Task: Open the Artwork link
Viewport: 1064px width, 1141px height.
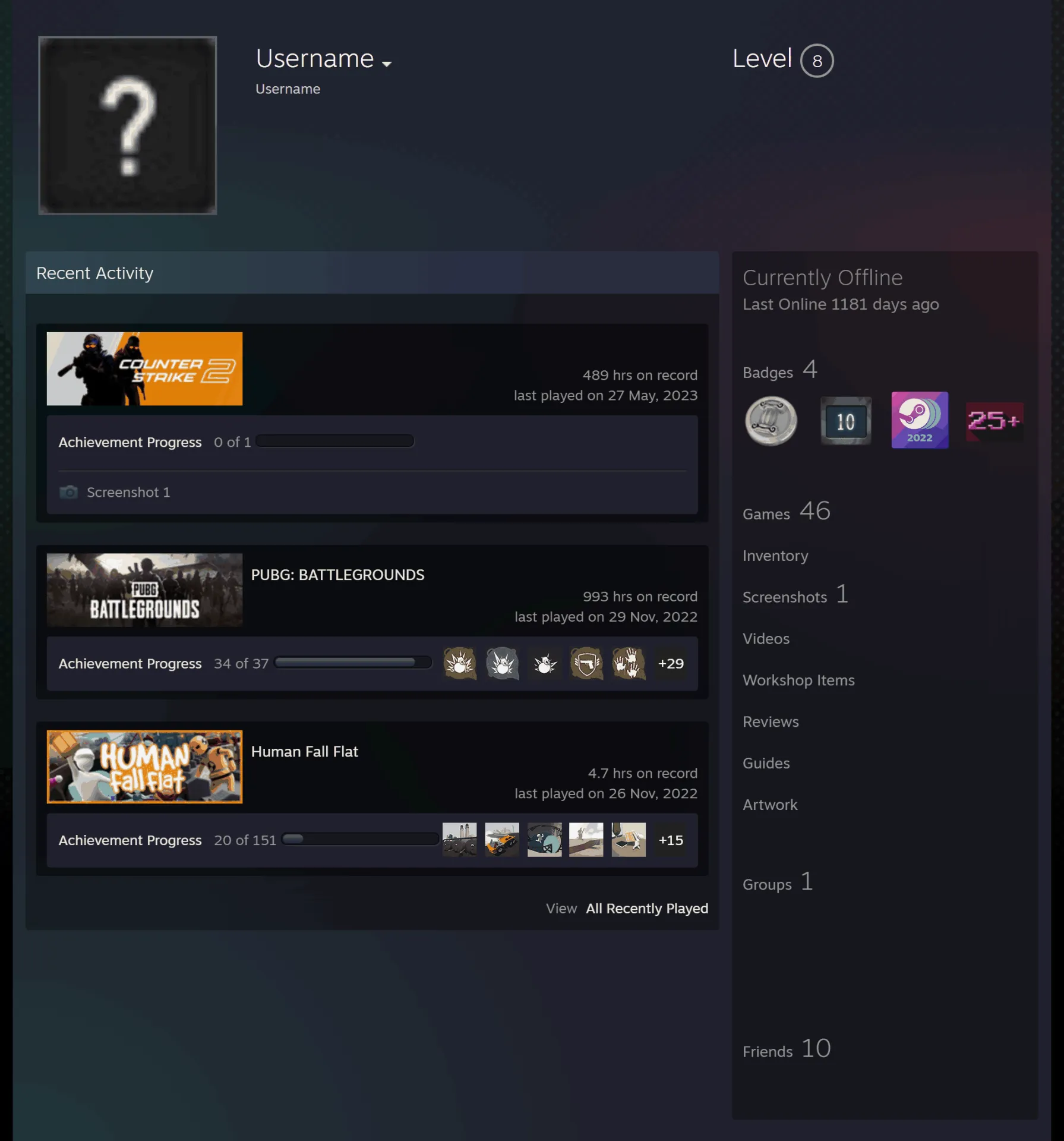Action: point(770,805)
